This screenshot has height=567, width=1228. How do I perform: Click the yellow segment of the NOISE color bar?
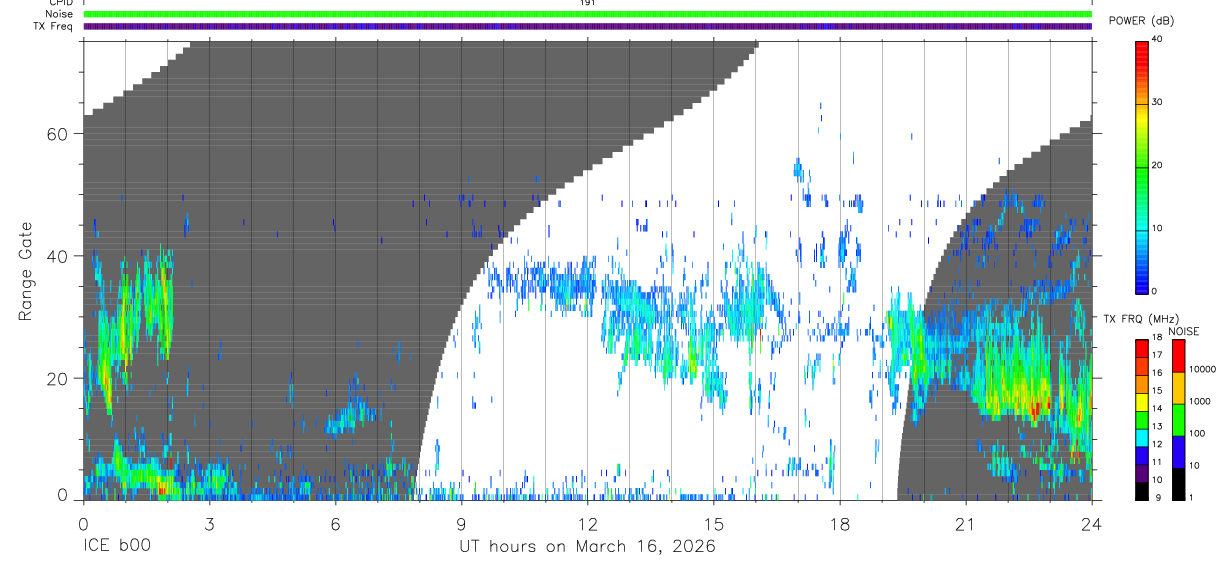tap(1178, 386)
